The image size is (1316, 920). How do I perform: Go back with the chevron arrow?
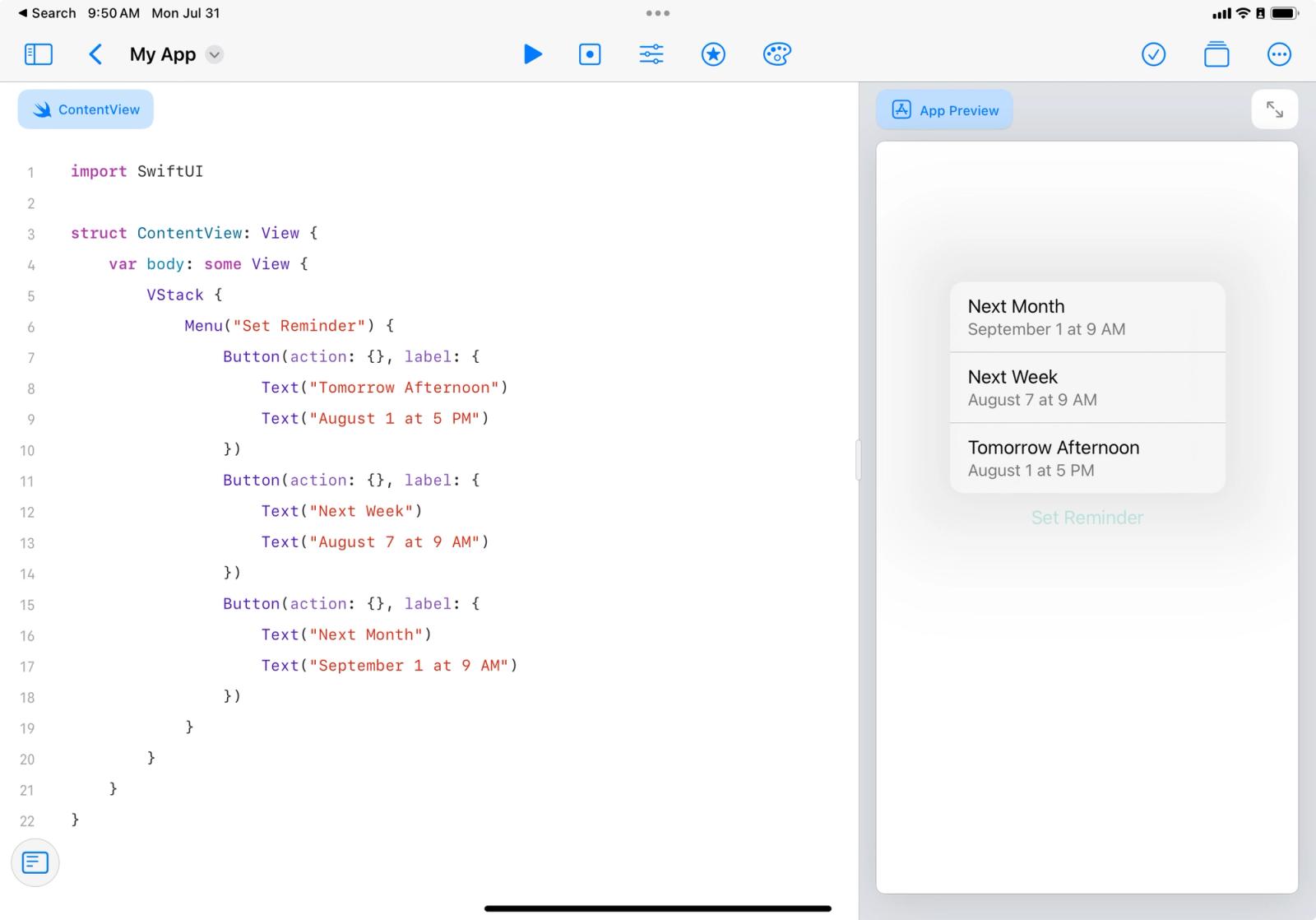(95, 54)
